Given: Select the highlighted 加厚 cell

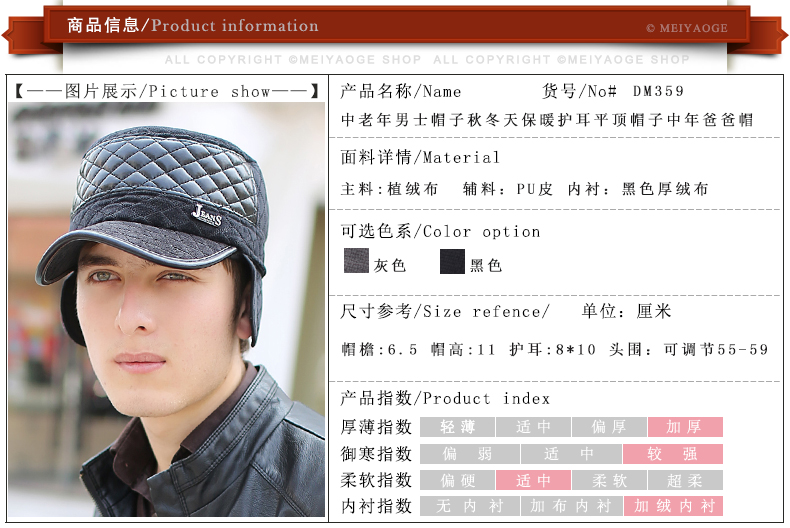Looking at the screenshot, I should coord(685,427).
